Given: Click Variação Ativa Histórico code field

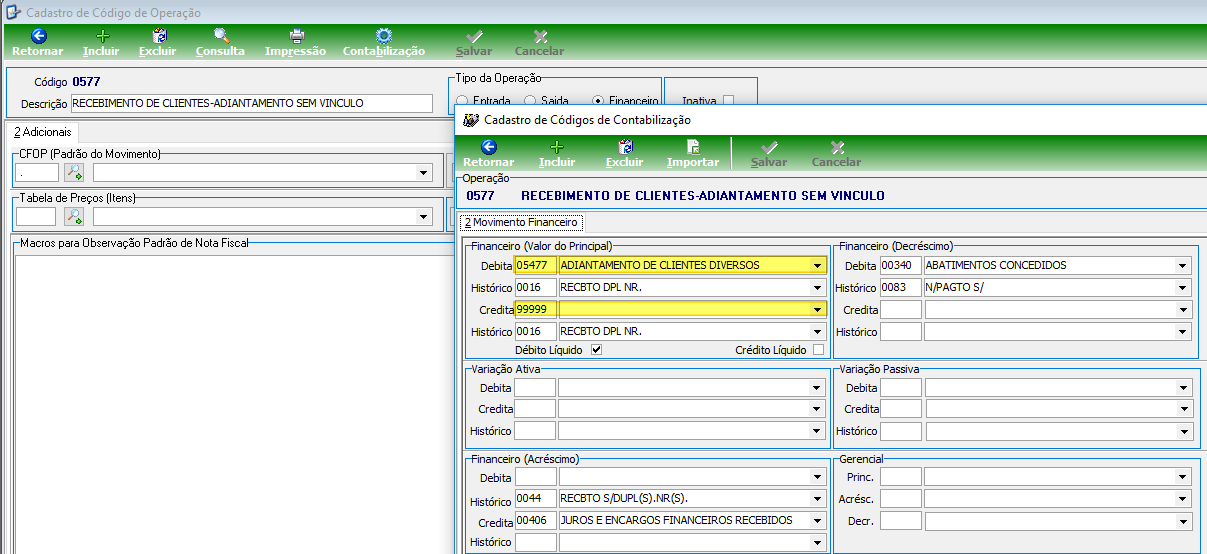Looking at the screenshot, I should tap(535, 432).
